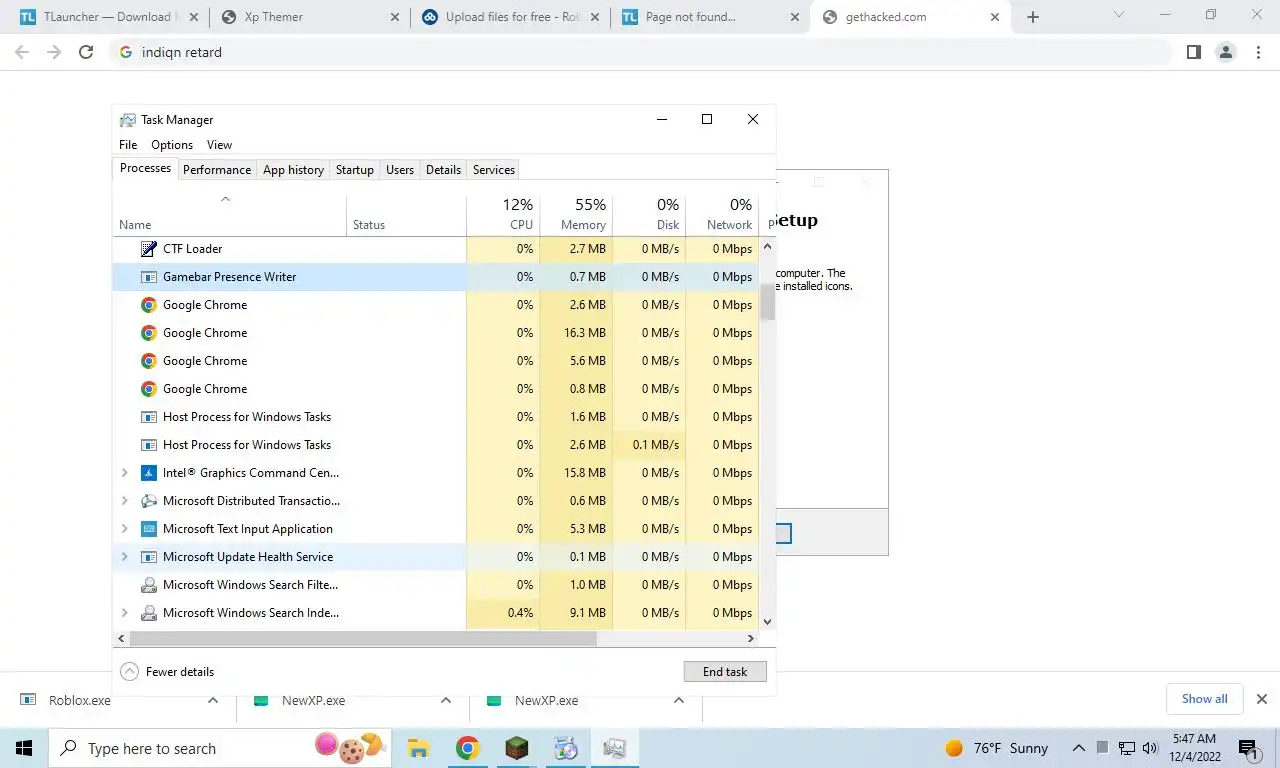Launch Minecraft from the taskbar
1280x768 pixels.
[516, 748]
